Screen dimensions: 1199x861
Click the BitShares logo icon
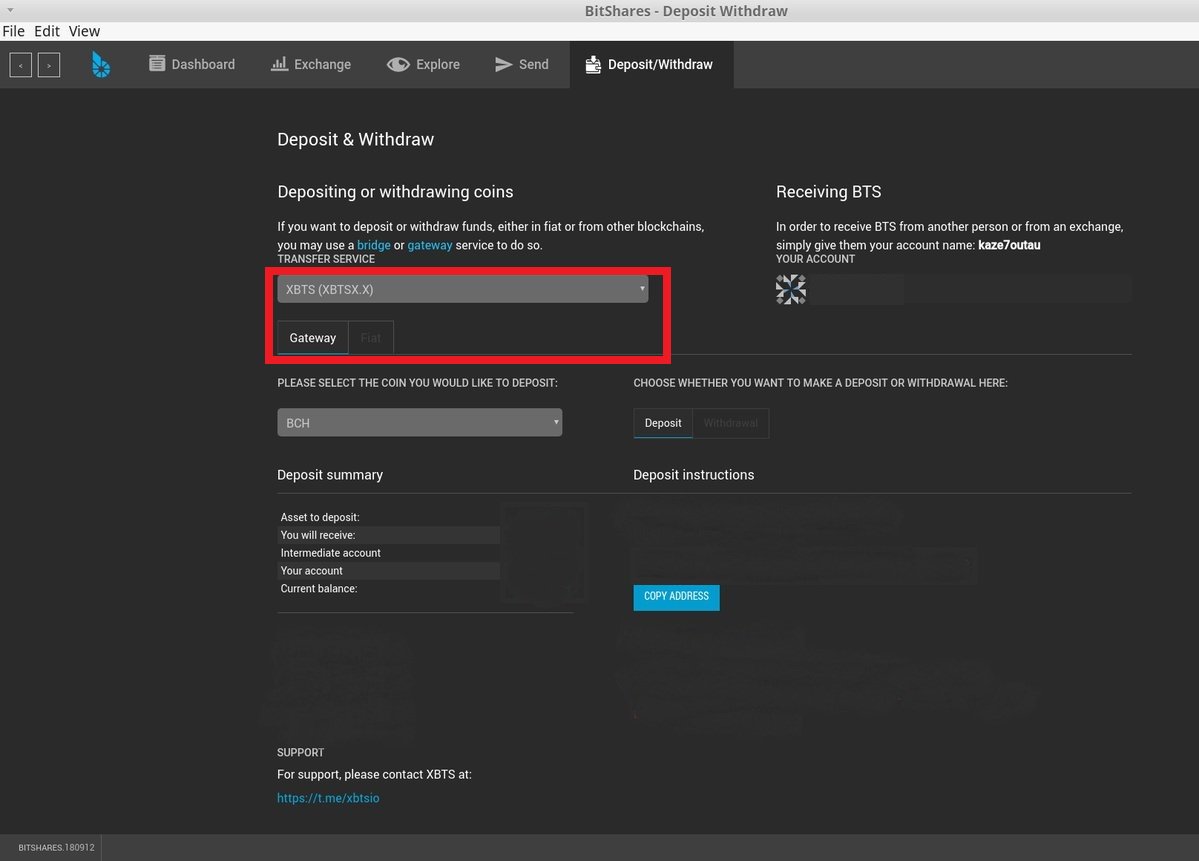(101, 65)
